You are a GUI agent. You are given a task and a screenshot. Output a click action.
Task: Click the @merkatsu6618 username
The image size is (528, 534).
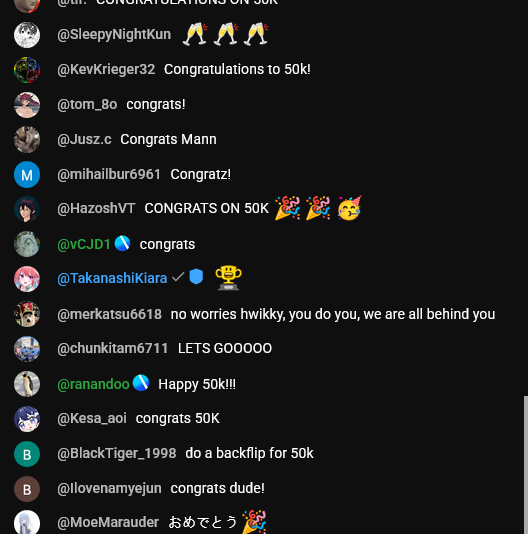[x=109, y=314]
